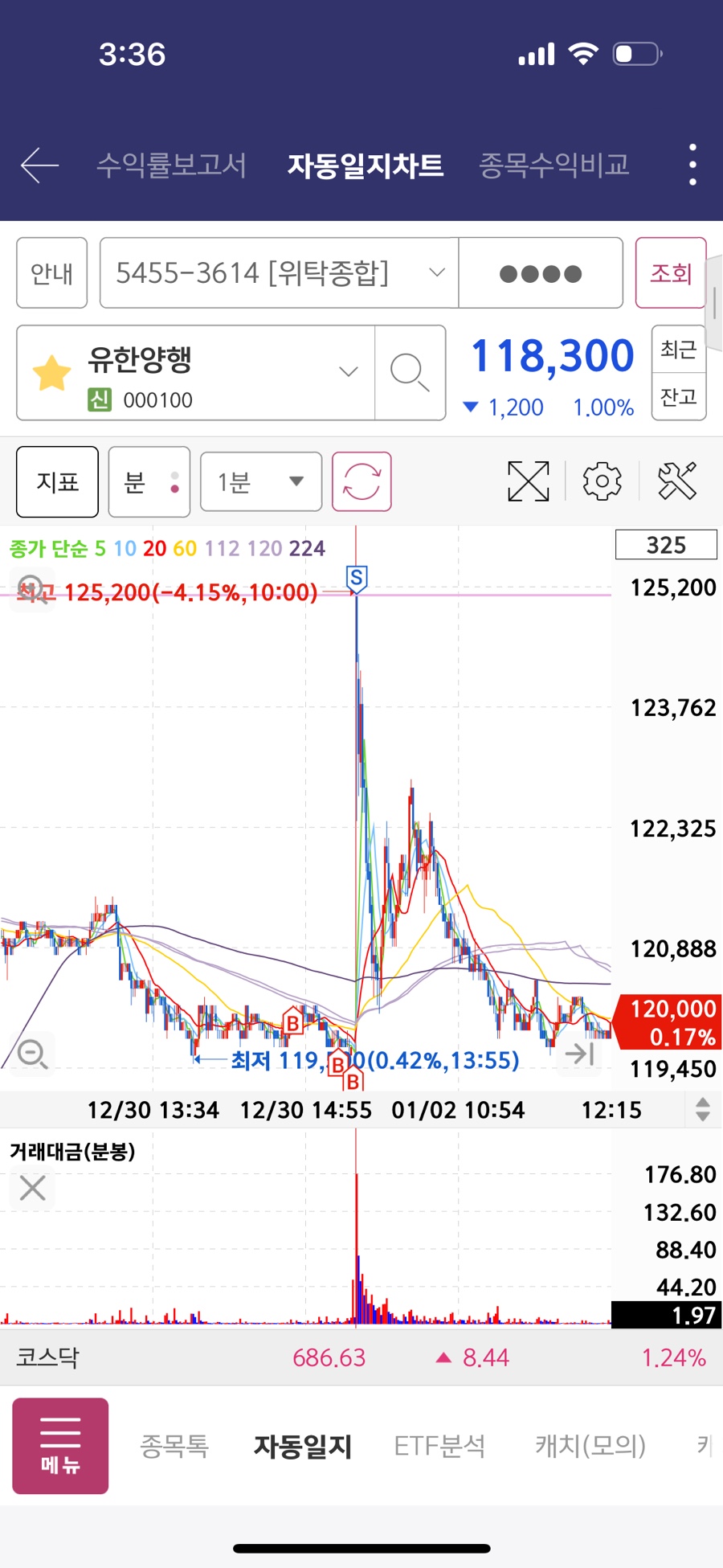Tap the moving average 5 label
723x1568 pixels.
[x=100, y=548]
